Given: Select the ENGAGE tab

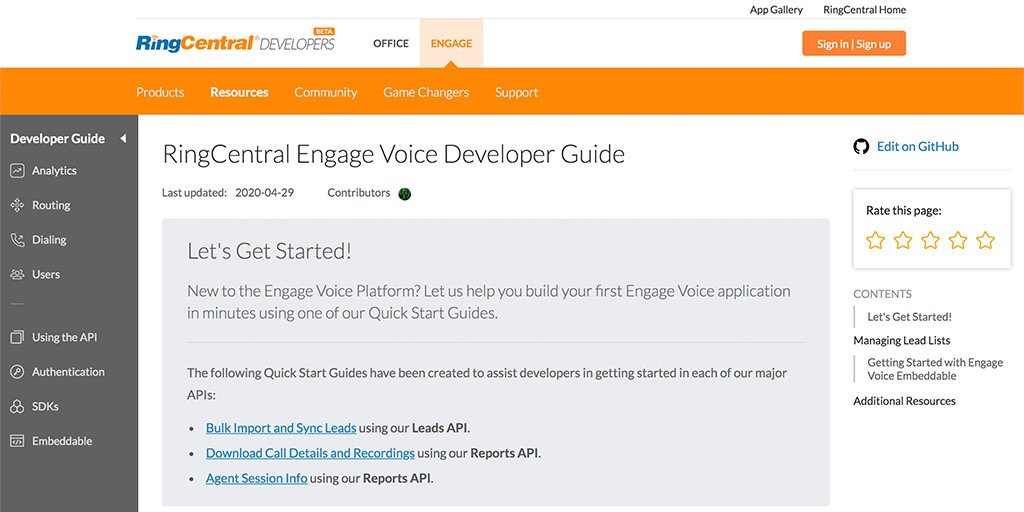Looking at the screenshot, I should click(451, 44).
